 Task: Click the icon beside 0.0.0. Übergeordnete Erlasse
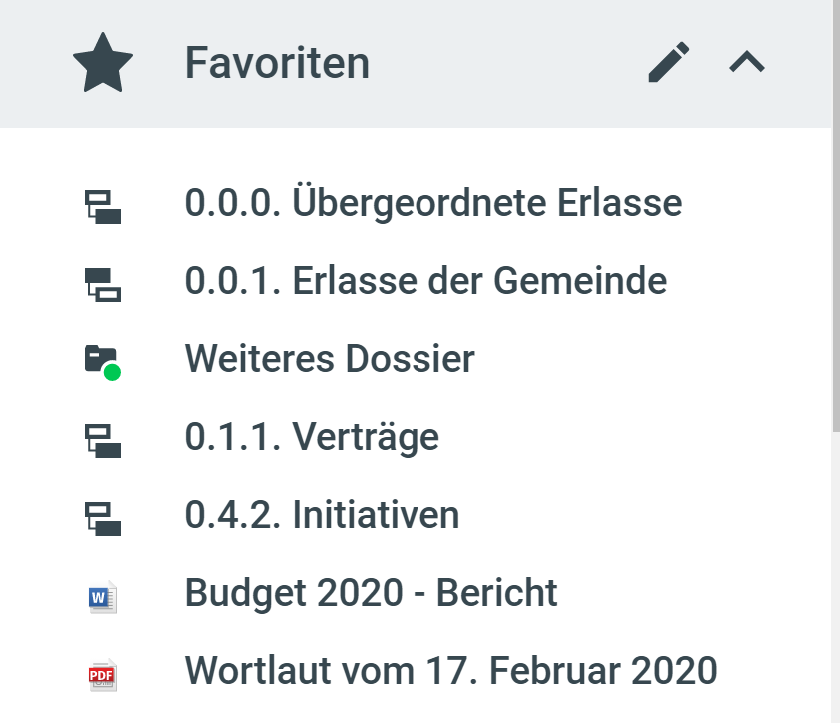tap(102, 206)
